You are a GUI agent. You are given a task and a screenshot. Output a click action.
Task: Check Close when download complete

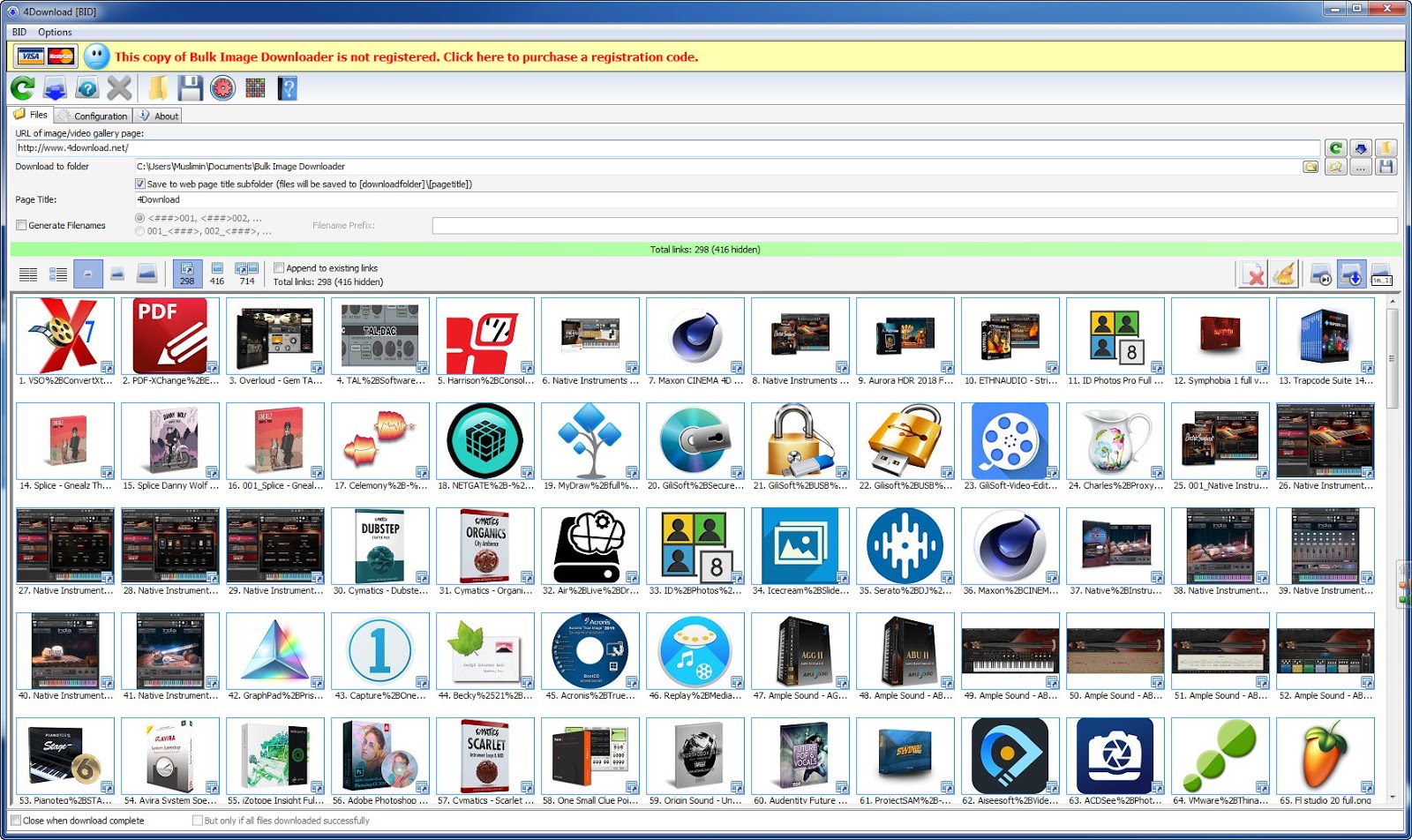16,821
